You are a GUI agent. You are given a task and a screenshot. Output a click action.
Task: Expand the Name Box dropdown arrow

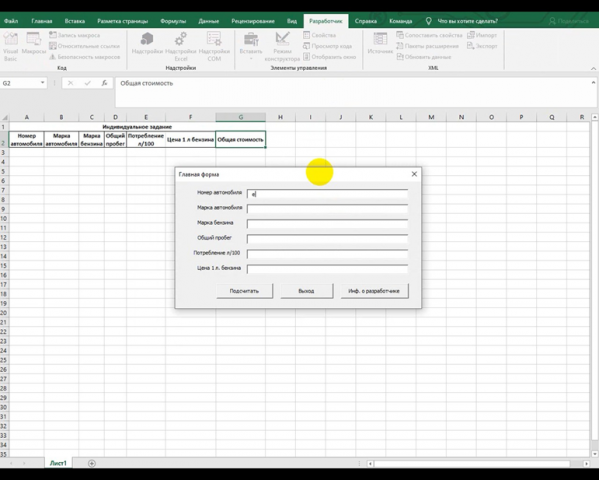coord(42,83)
